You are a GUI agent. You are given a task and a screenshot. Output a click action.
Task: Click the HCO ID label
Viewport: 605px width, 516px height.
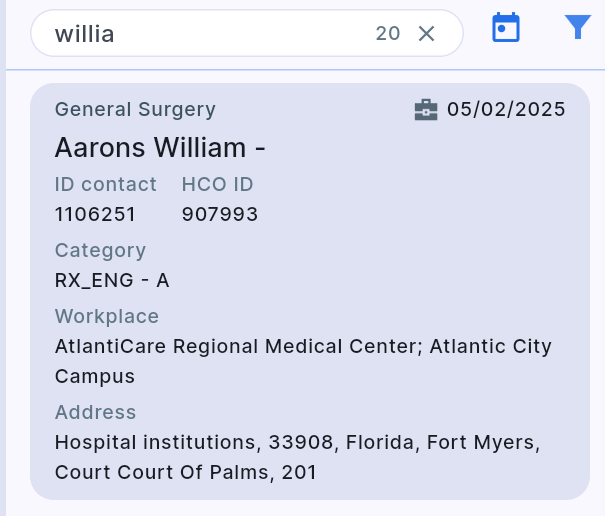(217, 184)
